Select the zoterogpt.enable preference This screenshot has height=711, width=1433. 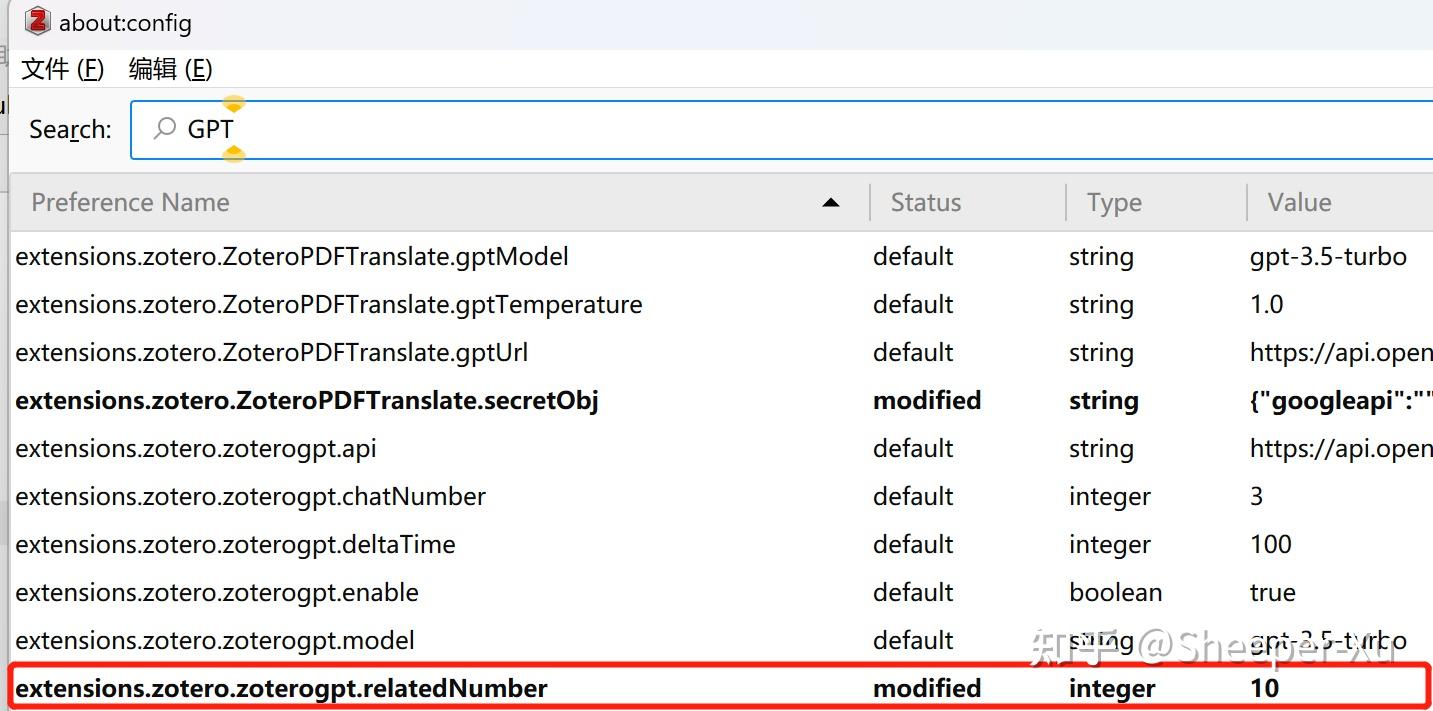pyautogui.click(x=217, y=593)
